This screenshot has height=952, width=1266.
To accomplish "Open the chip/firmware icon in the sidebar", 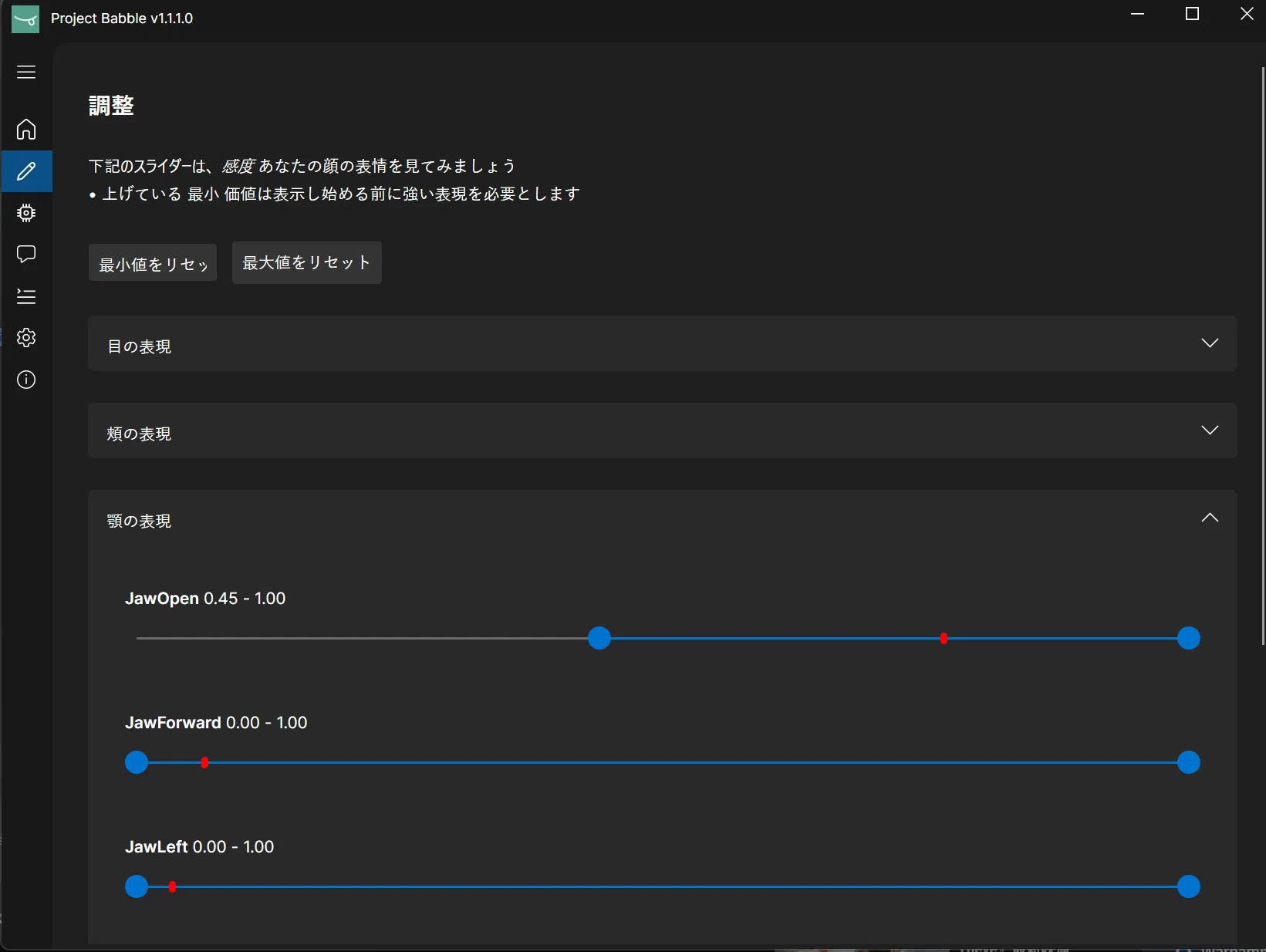I will (26, 213).
